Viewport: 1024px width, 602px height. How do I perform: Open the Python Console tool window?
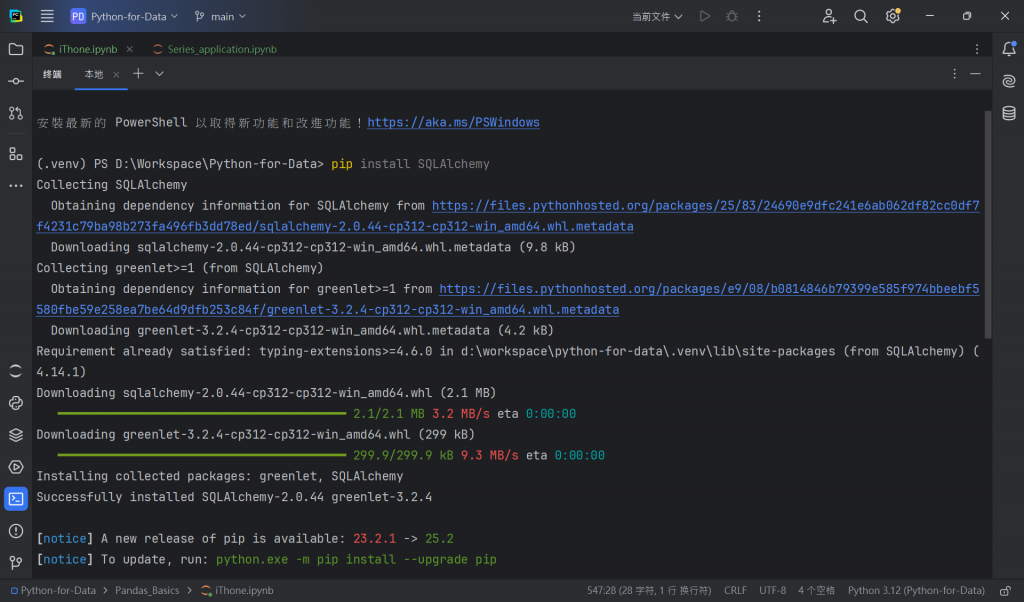[x=16, y=403]
